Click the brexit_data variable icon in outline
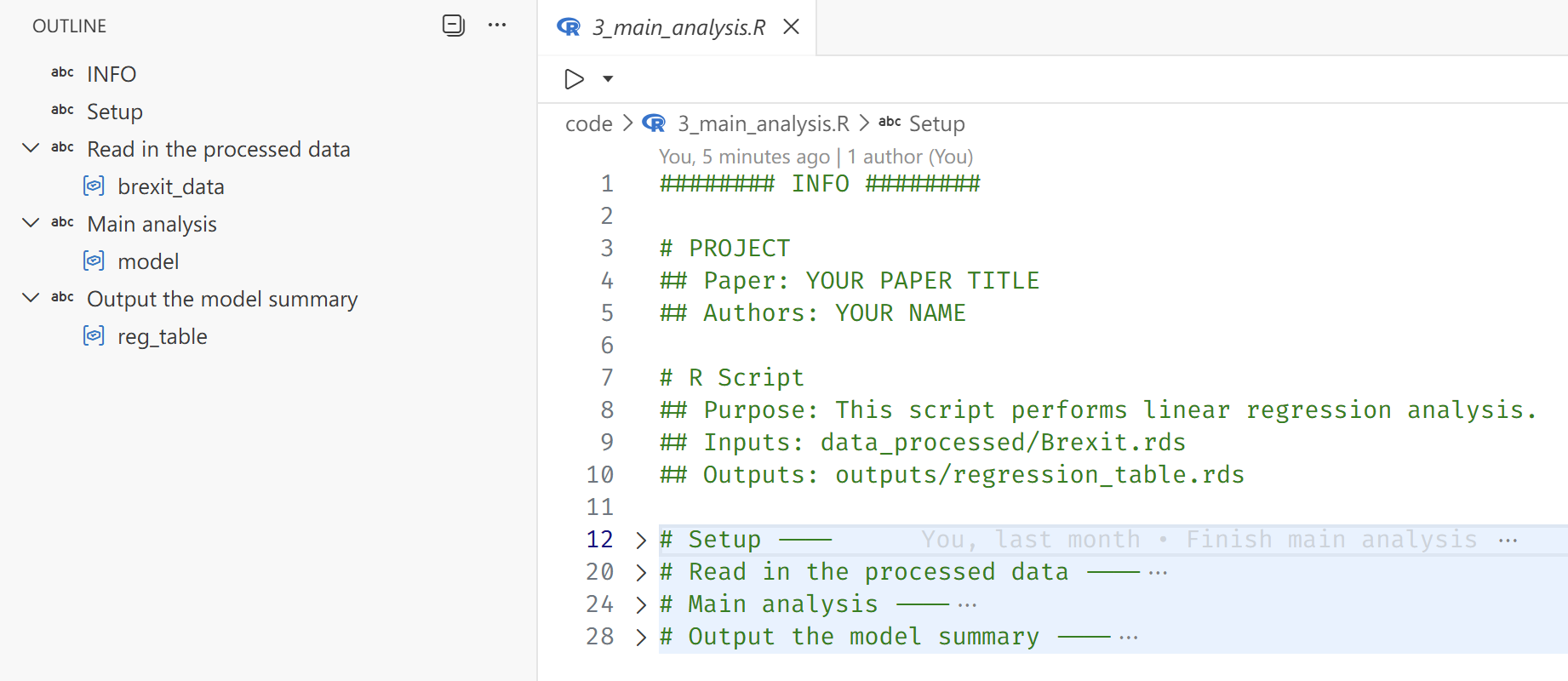Screen dimensions: 1568x681 (94, 186)
